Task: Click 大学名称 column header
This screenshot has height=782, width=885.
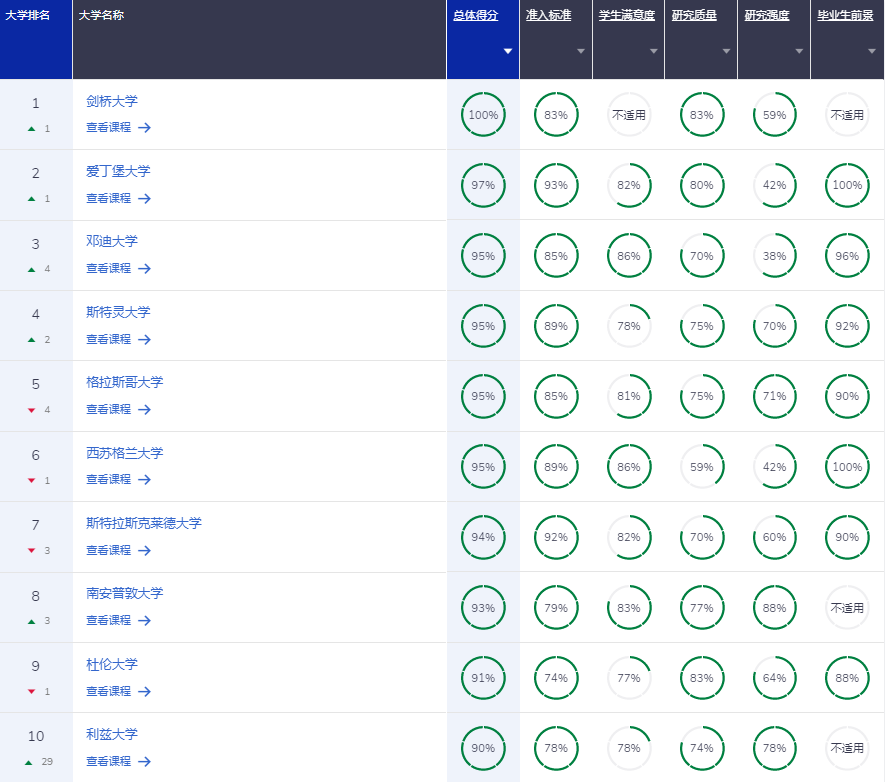Action: 260,39
